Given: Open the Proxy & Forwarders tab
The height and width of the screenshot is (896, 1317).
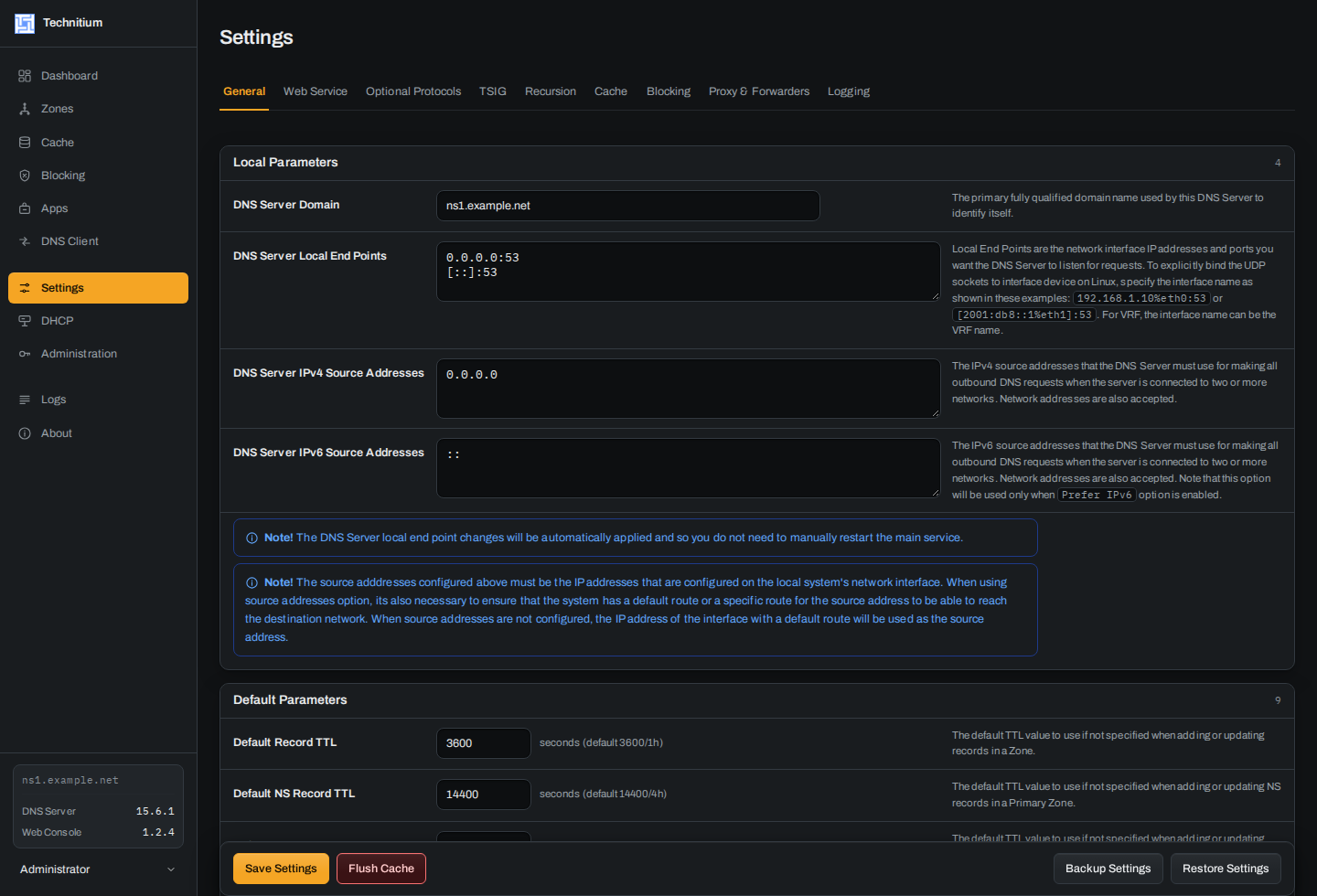Looking at the screenshot, I should [759, 91].
